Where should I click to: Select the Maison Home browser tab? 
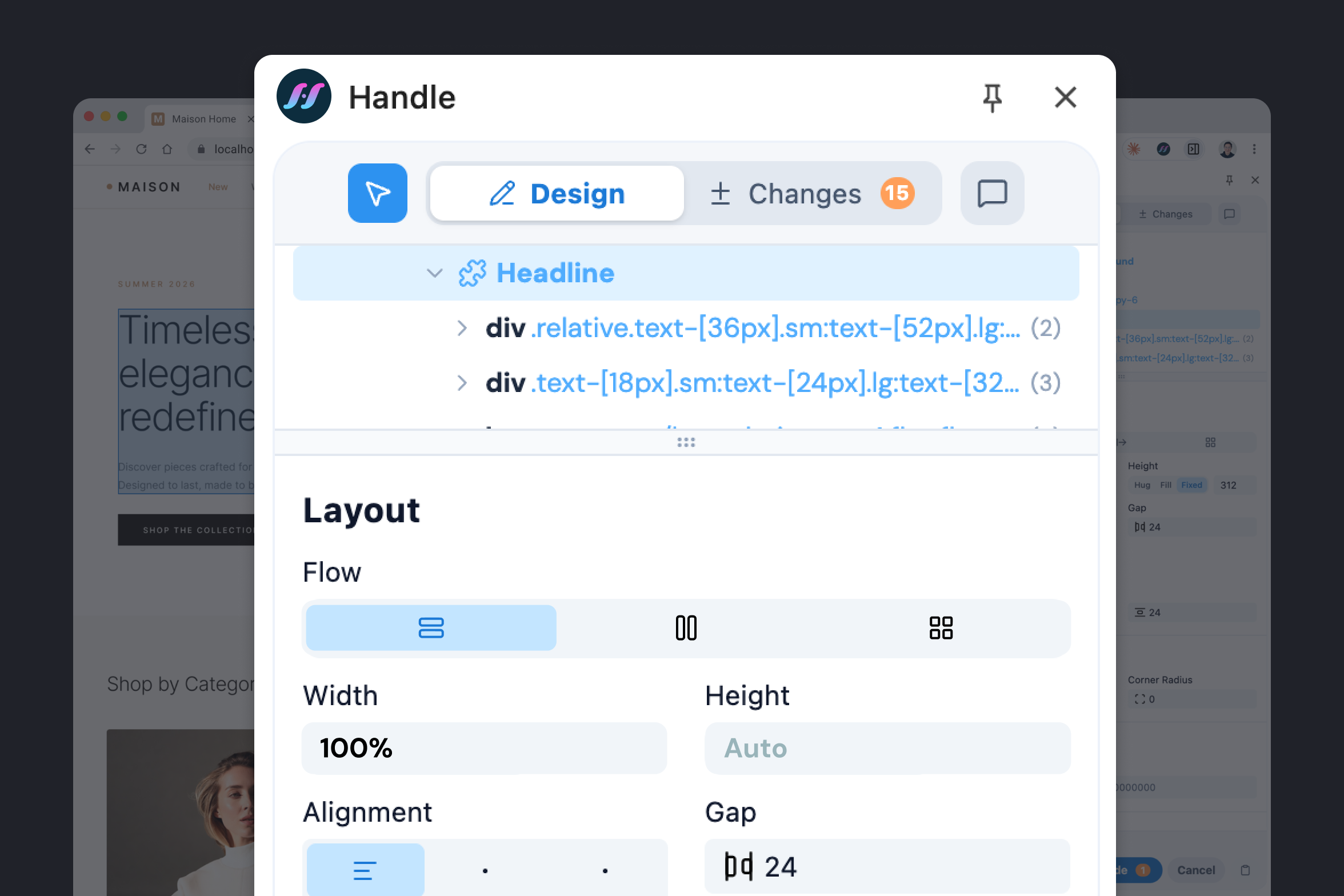[203, 119]
